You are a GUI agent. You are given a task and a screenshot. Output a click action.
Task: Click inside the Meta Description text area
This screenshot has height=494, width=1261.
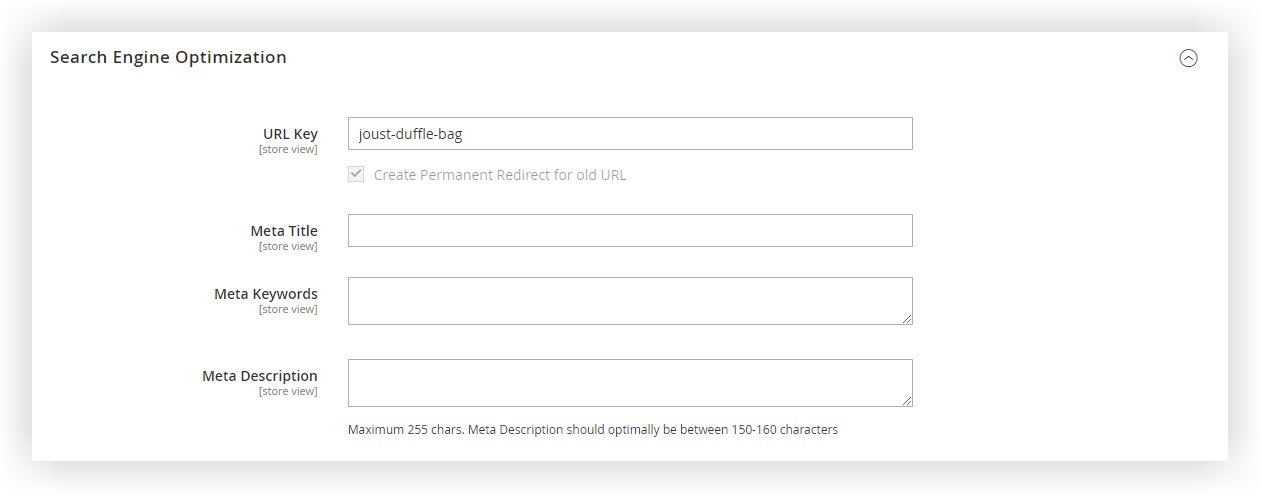(x=630, y=383)
